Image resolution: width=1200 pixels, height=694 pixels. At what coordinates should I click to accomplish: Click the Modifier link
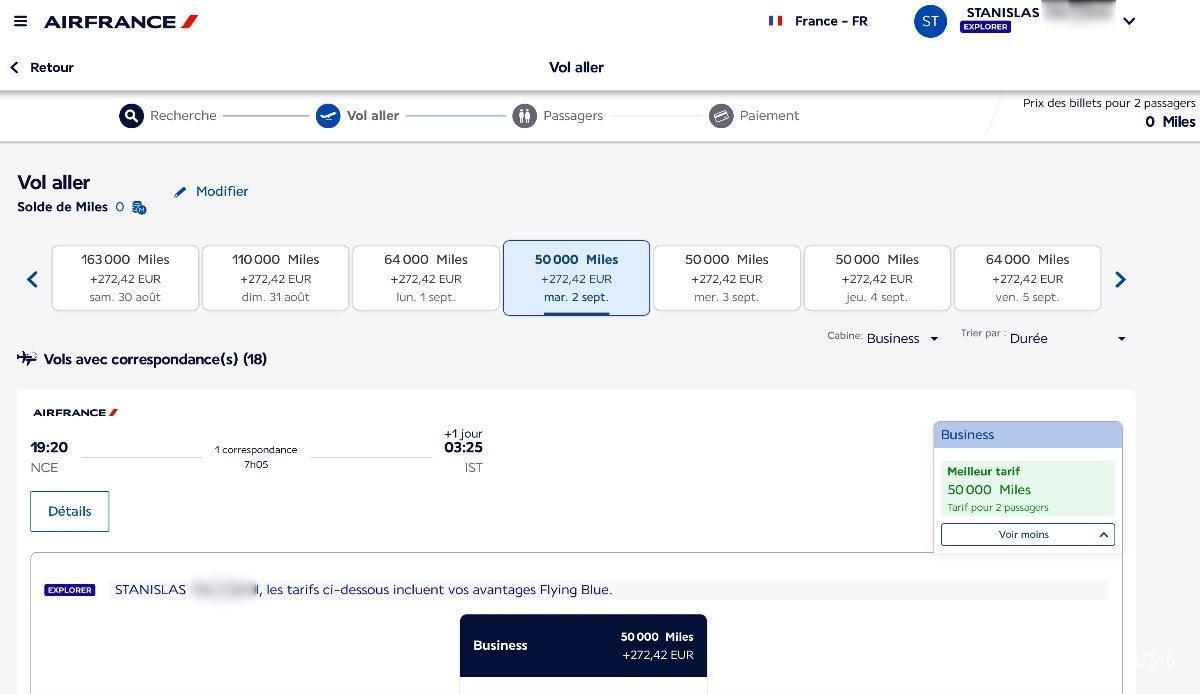pos(222,191)
